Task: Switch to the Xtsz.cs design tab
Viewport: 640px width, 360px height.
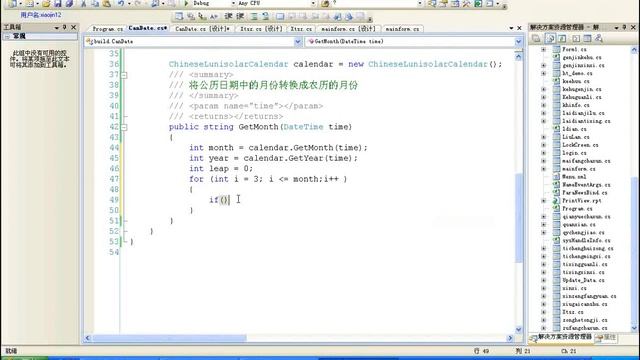Action: 261,29
